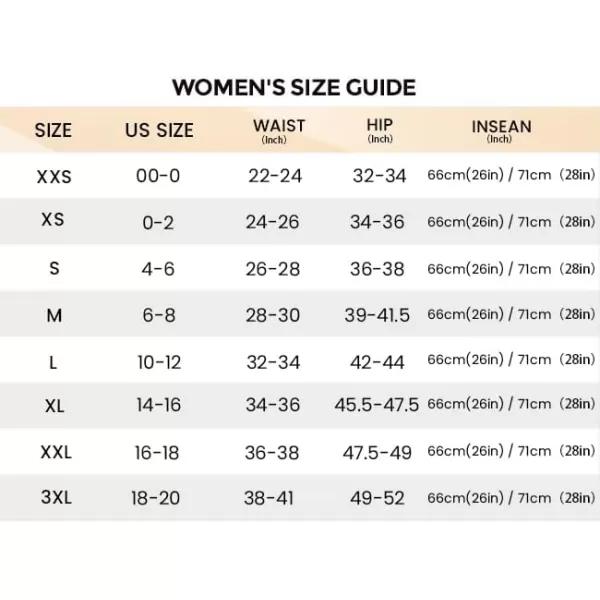This screenshot has height=600, width=600.
Task: Click the US SIZE column header
Action: [158, 130]
